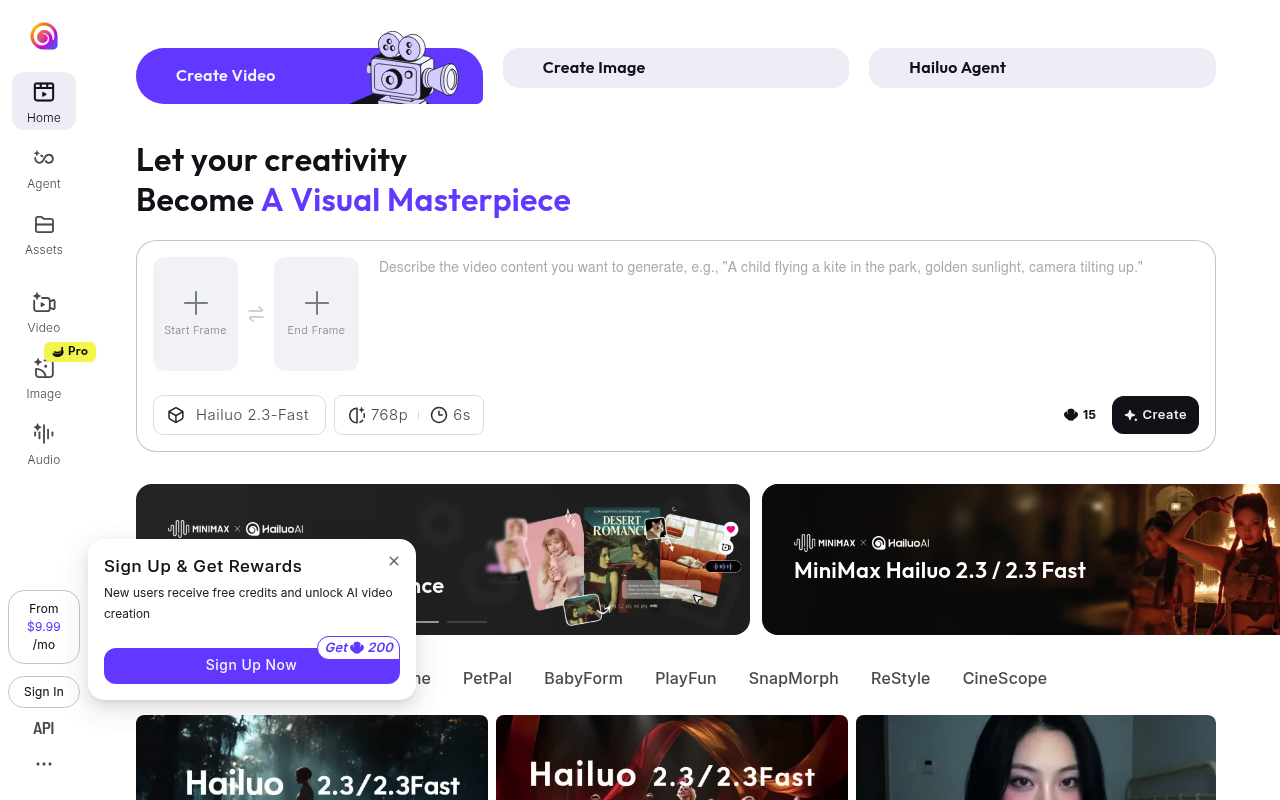The image size is (1280, 800).
Task: Swap start and end frames
Action: 256,314
